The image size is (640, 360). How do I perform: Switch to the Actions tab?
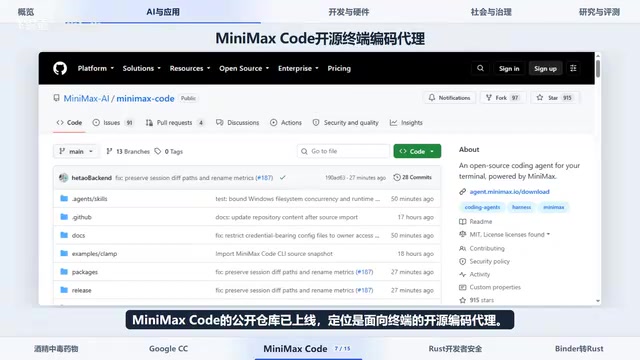(286, 122)
